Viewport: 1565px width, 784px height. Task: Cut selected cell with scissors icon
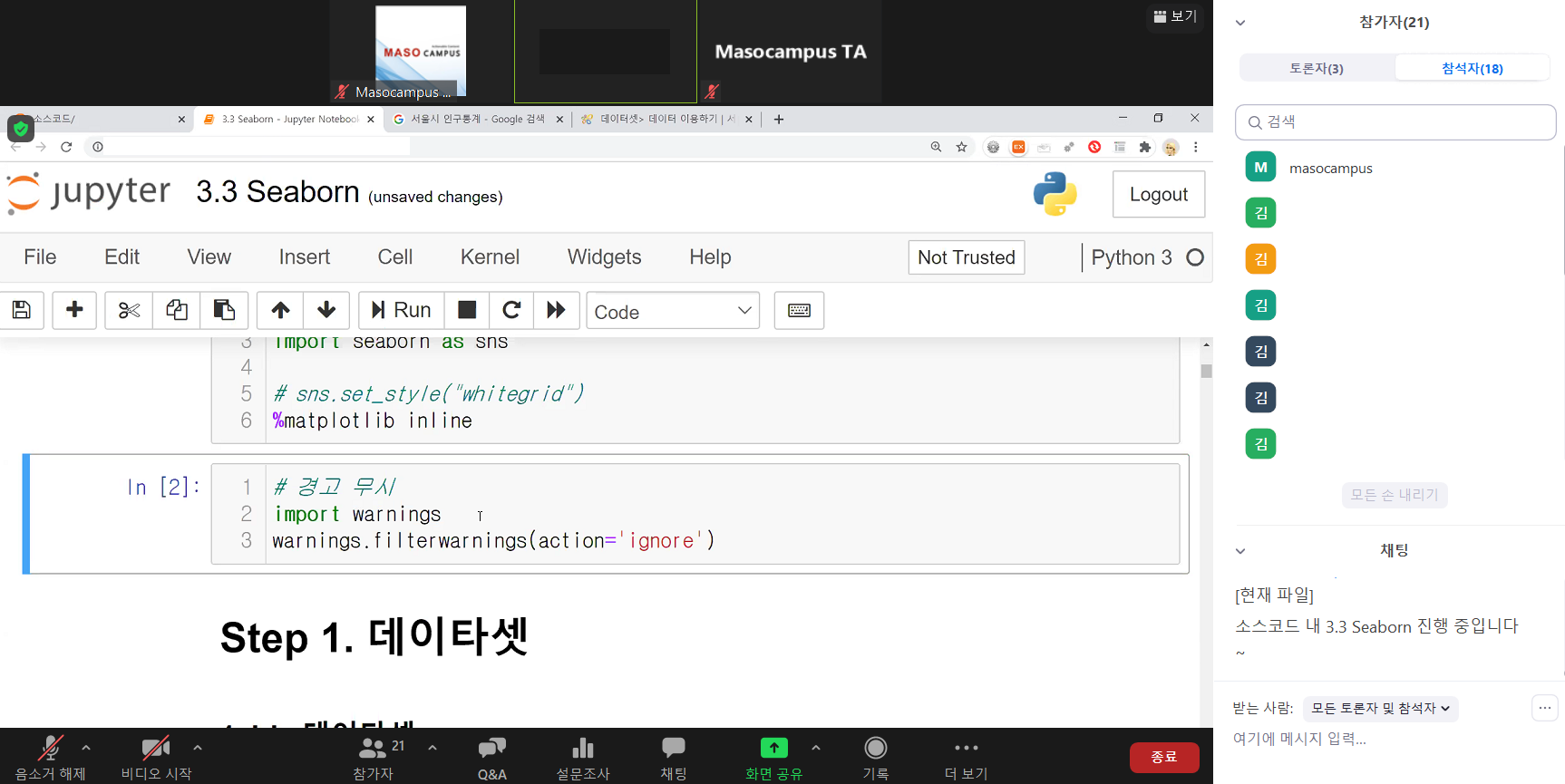click(129, 311)
